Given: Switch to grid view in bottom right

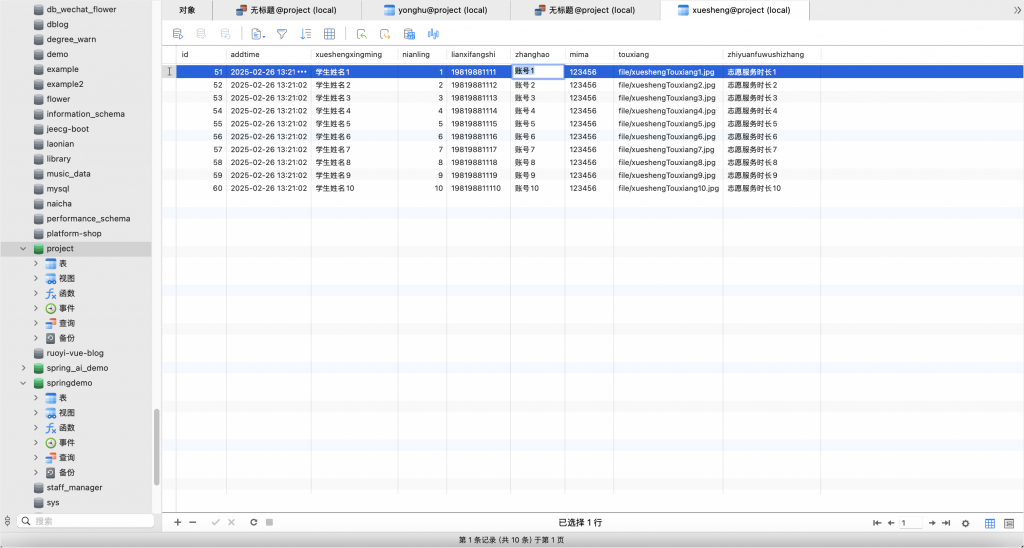Looking at the screenshot, I should point(990,523).
